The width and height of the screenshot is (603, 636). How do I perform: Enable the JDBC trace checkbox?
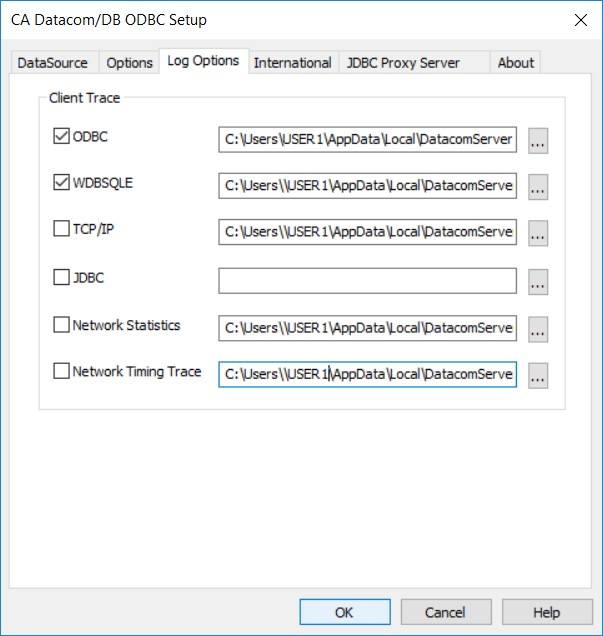click(60, 278)
